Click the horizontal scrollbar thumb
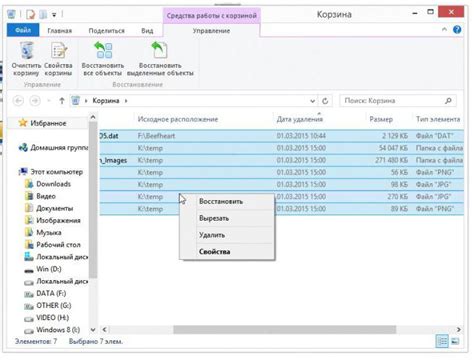 [285, 330]
